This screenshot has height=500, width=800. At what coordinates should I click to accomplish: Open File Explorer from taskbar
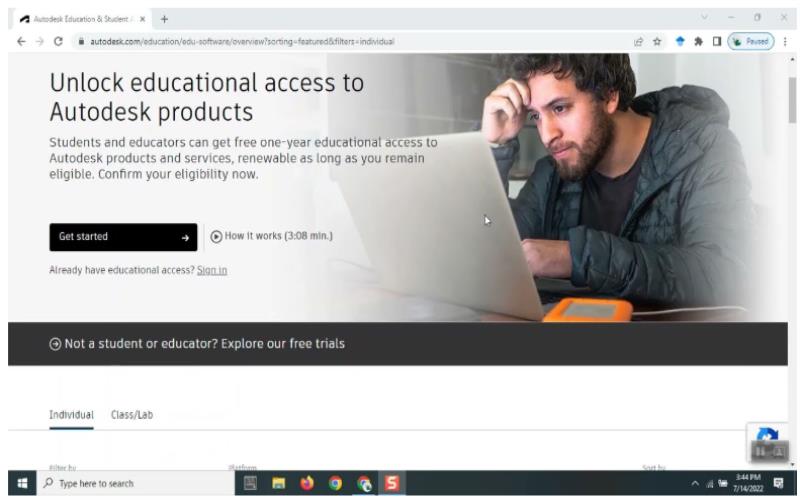tap(279, 483)
